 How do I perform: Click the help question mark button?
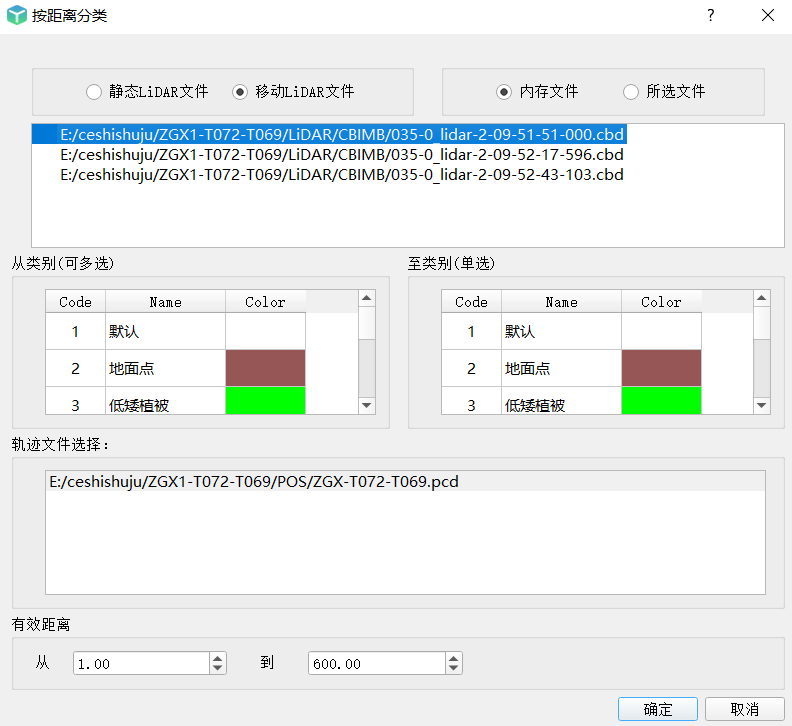point(711,16)
